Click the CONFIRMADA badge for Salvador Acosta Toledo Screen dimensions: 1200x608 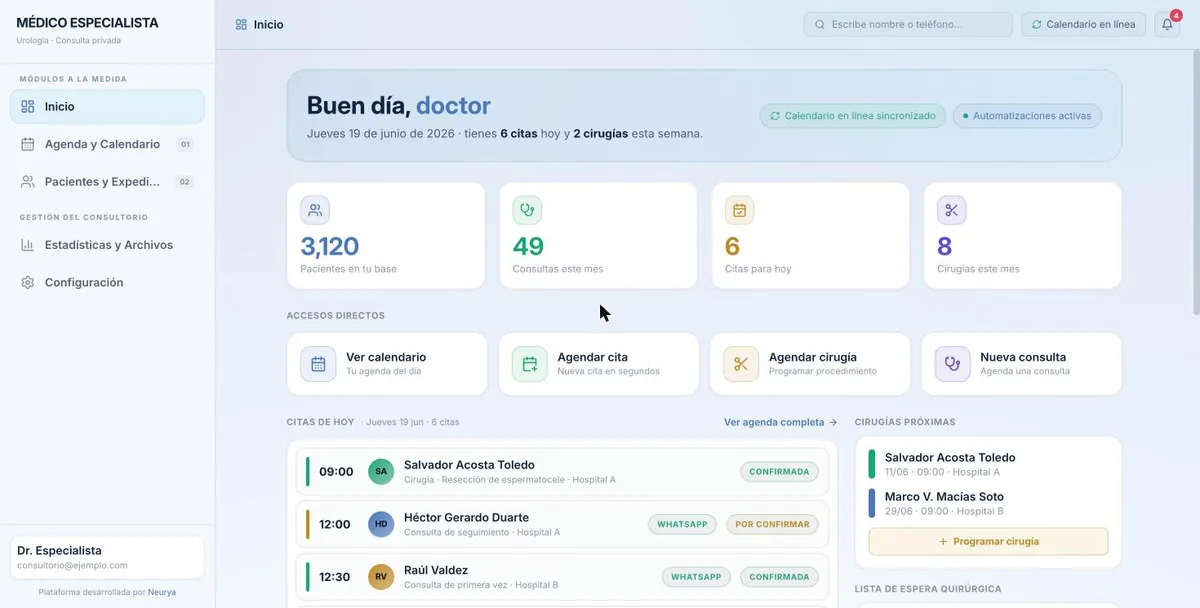pos(779,472)
